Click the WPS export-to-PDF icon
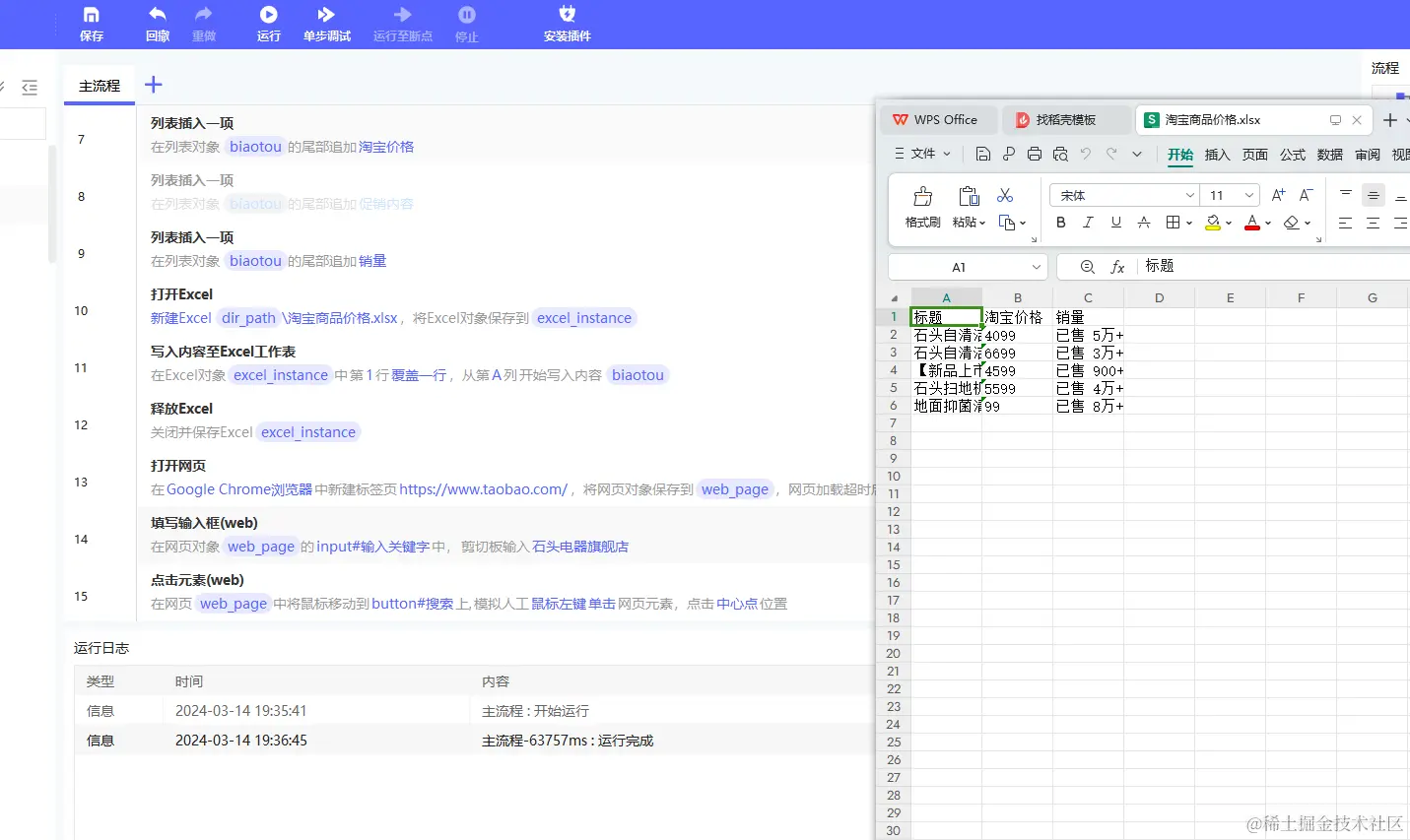 (1009, 154)
